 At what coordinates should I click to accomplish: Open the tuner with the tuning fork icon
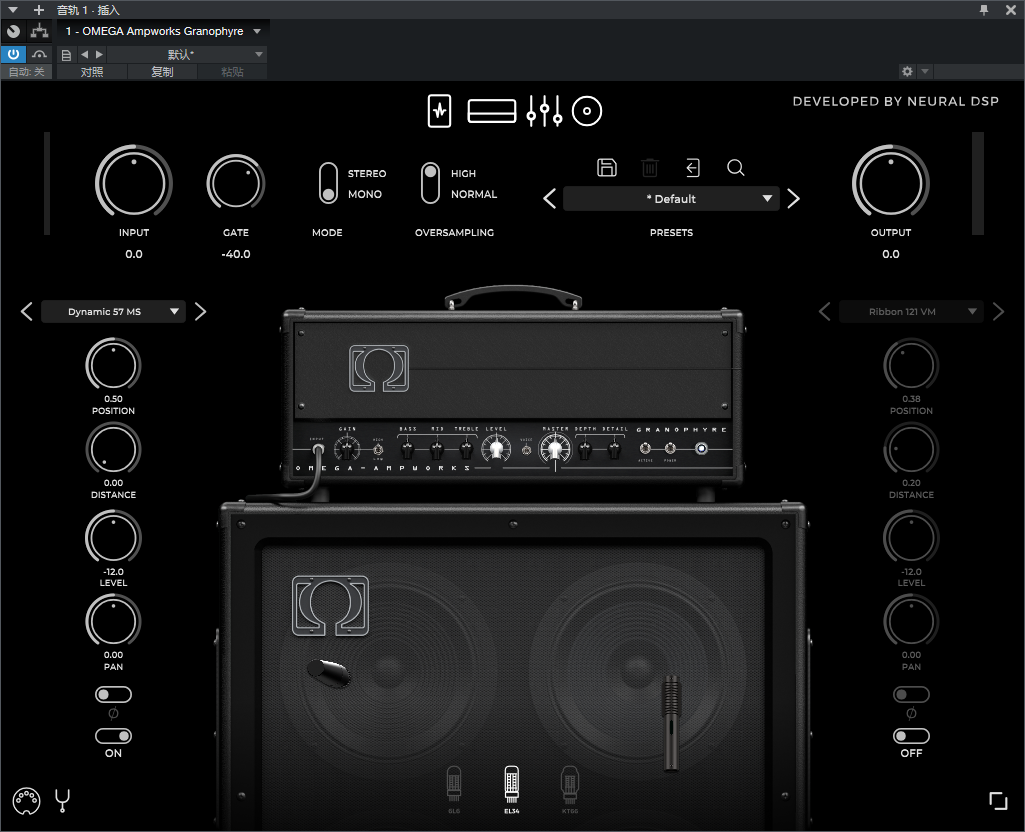tap(63, 800)
